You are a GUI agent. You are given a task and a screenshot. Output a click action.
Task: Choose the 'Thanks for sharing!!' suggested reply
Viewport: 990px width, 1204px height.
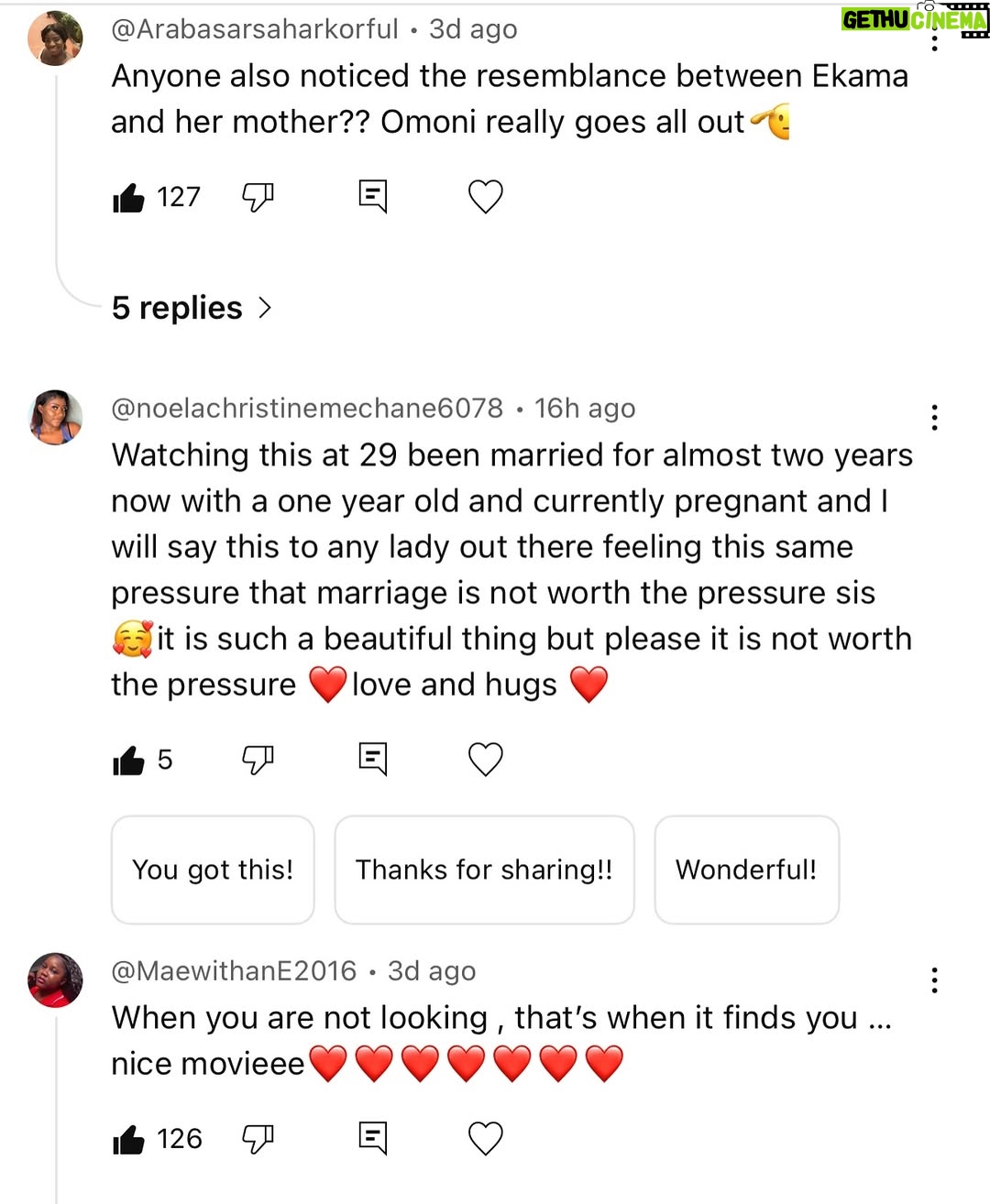484,870
